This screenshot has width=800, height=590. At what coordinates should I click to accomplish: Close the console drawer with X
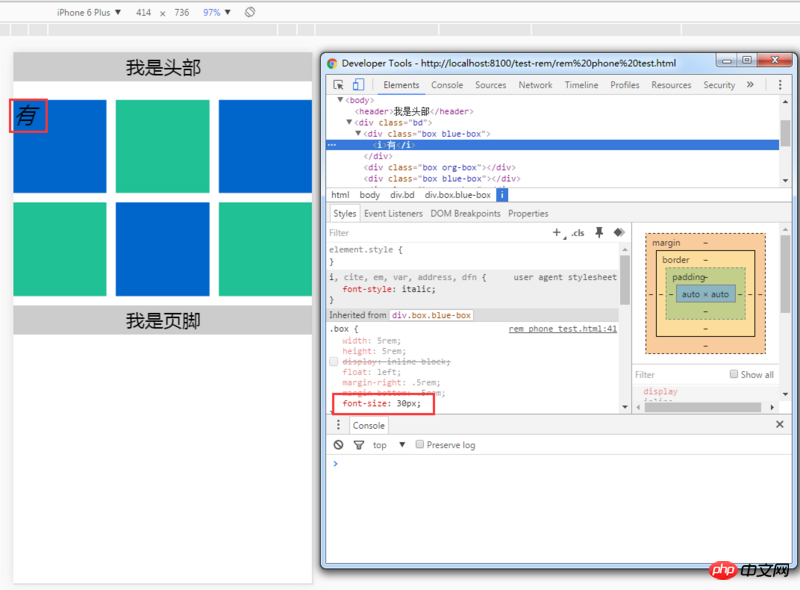click(780, 425)
